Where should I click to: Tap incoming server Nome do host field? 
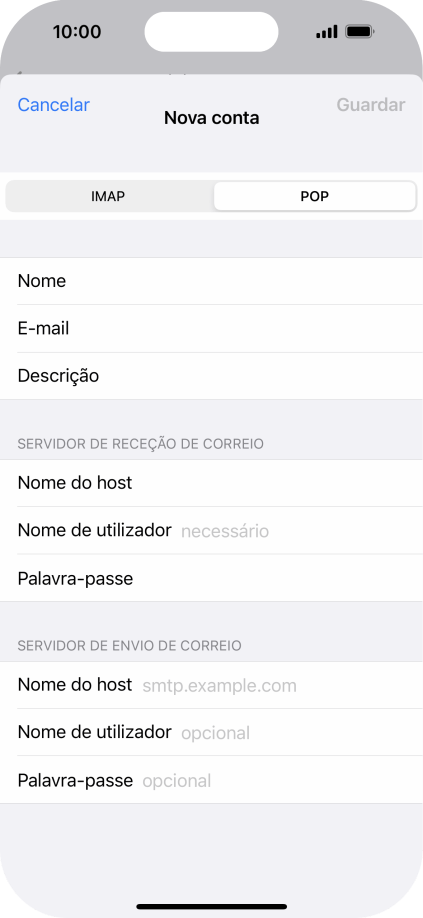[x=211, y=483]
